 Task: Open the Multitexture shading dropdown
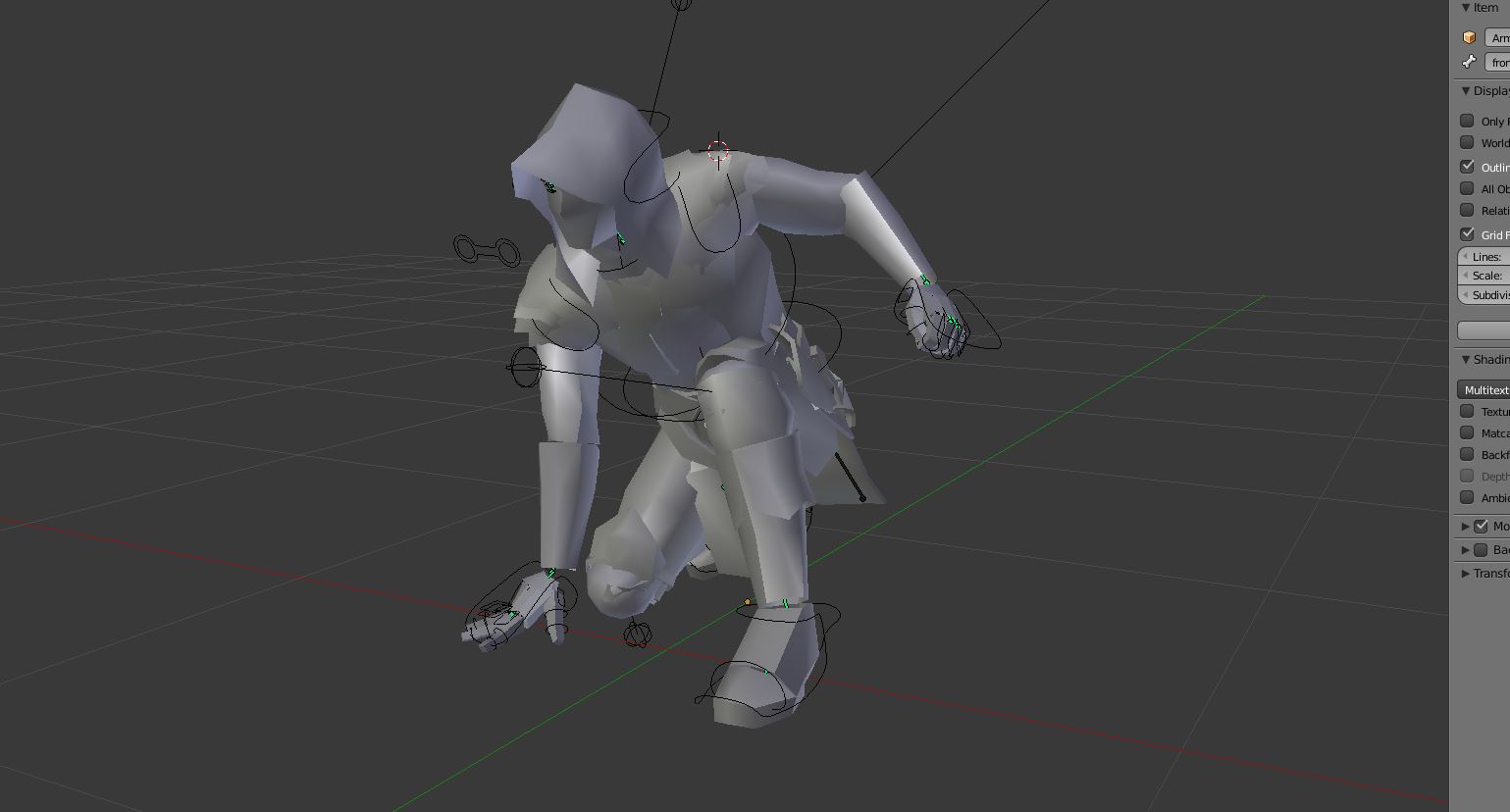(x=1484, y=390)
